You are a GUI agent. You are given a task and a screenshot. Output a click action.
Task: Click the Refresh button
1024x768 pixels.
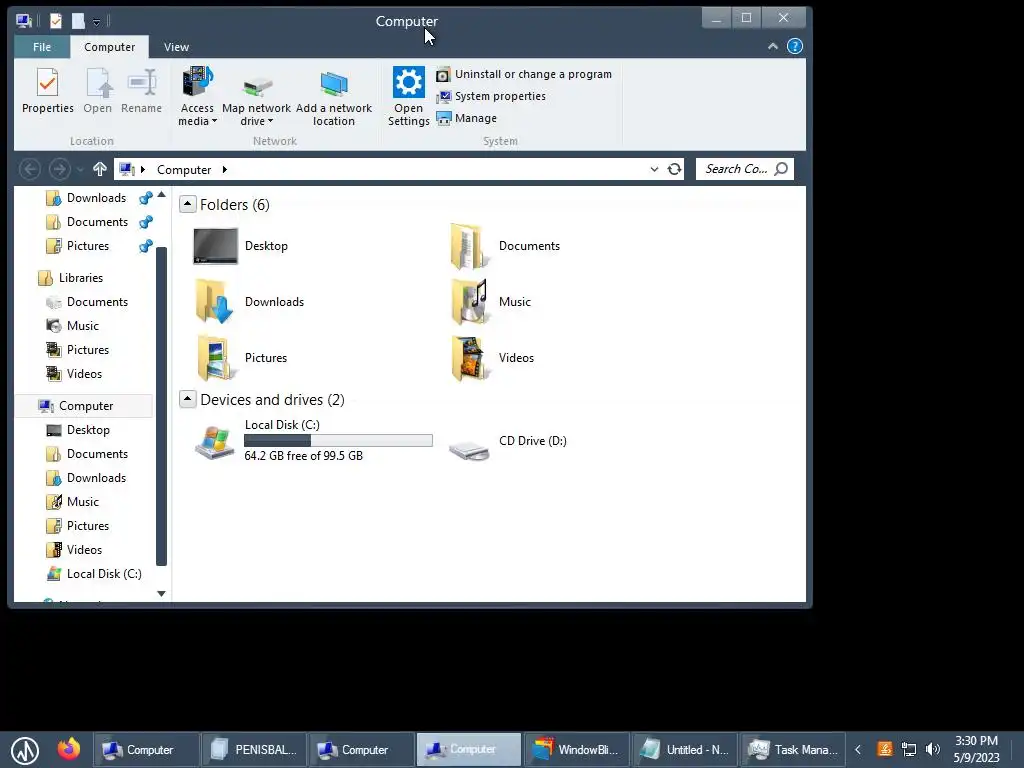(x=675, y=170)
